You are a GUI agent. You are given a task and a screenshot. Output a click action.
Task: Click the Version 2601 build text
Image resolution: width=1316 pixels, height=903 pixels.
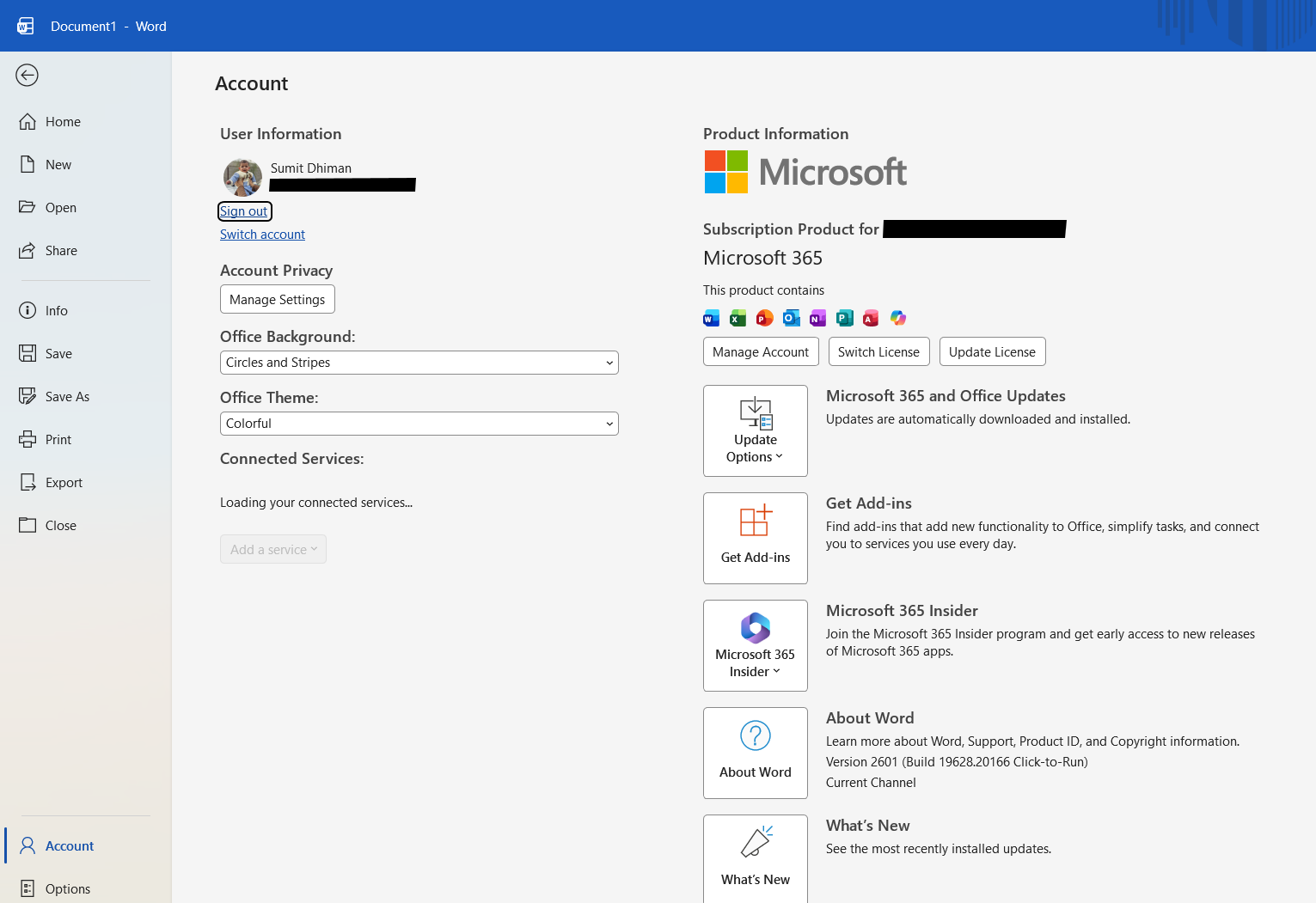[x=957, y=762]
